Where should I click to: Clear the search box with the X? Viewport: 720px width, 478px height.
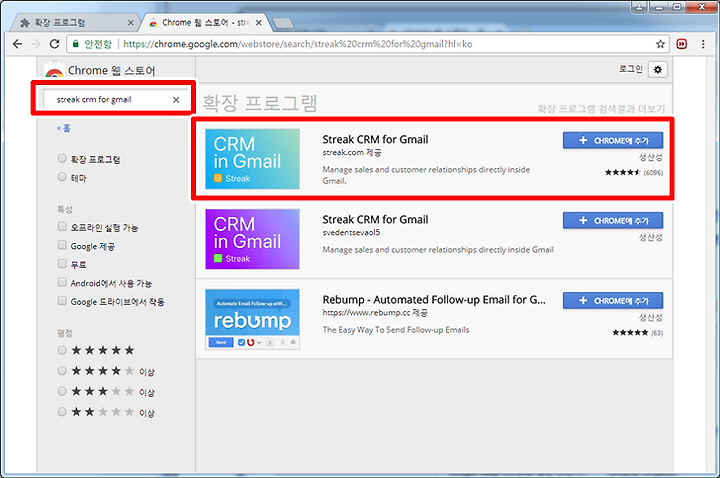coord(176,100)
